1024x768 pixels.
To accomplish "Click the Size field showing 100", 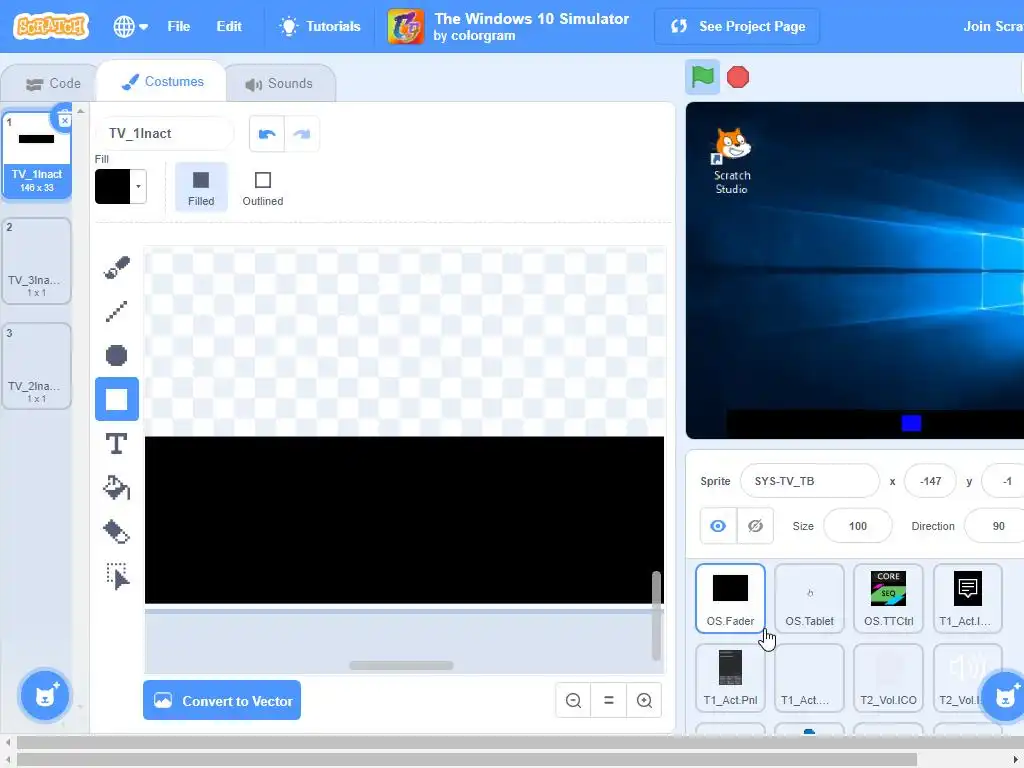I will [857, 526].
